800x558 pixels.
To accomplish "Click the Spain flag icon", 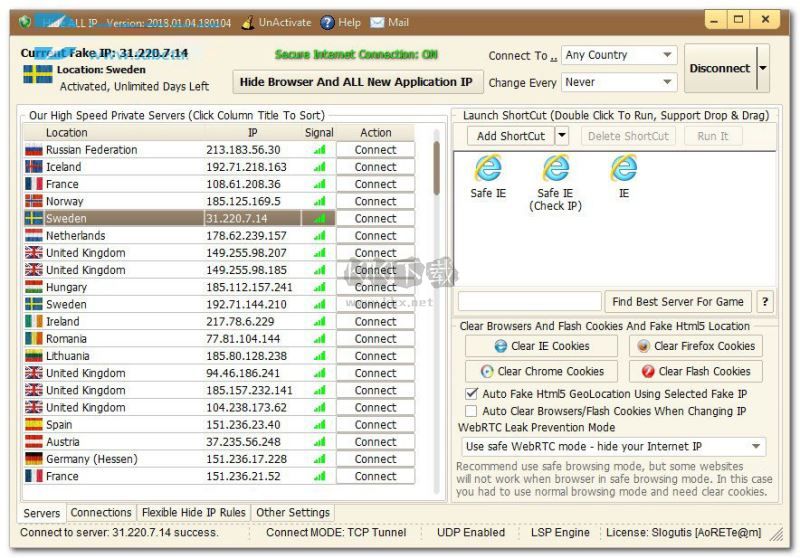I will [x=34, y=424].
